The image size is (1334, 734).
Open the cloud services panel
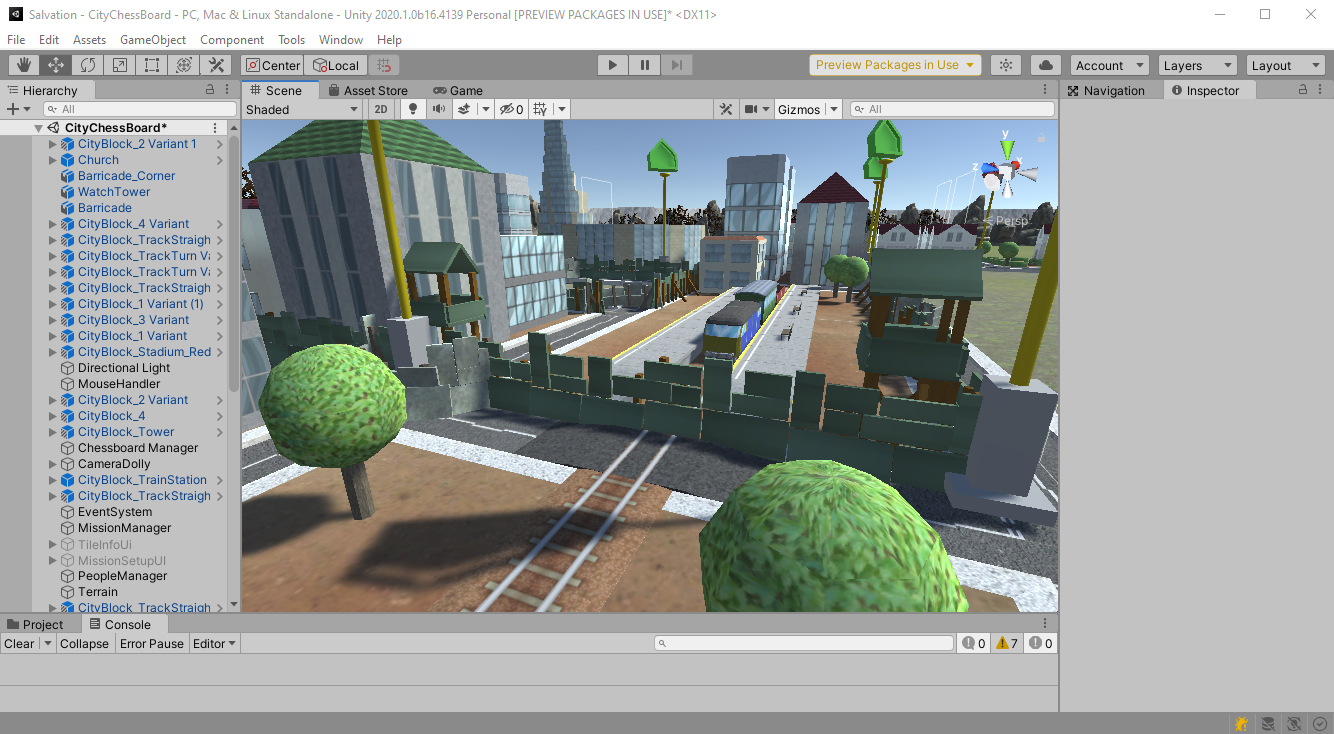1045,65
